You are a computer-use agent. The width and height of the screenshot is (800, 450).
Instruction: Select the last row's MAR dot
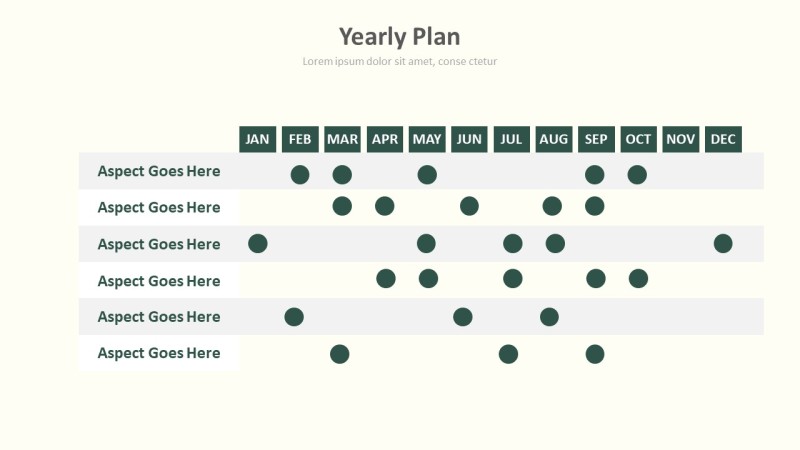(340, 354)
